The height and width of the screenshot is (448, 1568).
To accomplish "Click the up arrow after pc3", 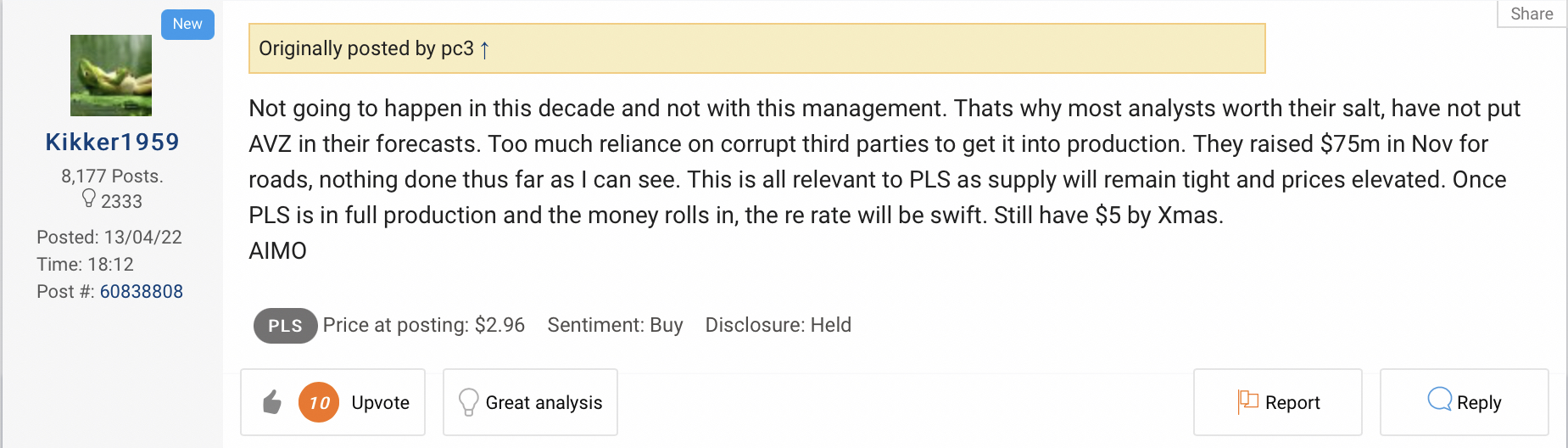I will coord(485,49).
